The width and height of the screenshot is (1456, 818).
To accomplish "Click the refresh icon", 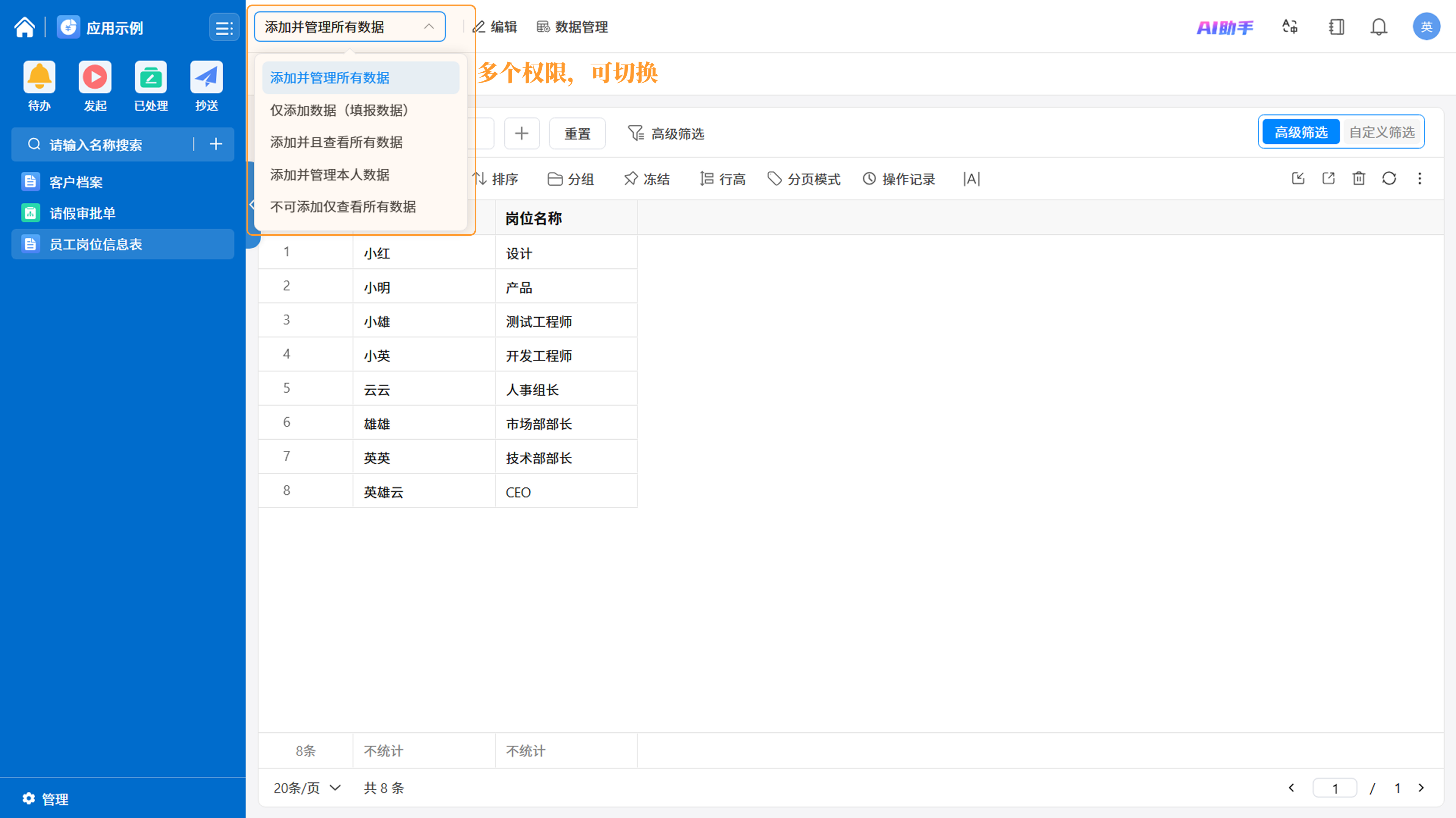I will click(1389, 179).
